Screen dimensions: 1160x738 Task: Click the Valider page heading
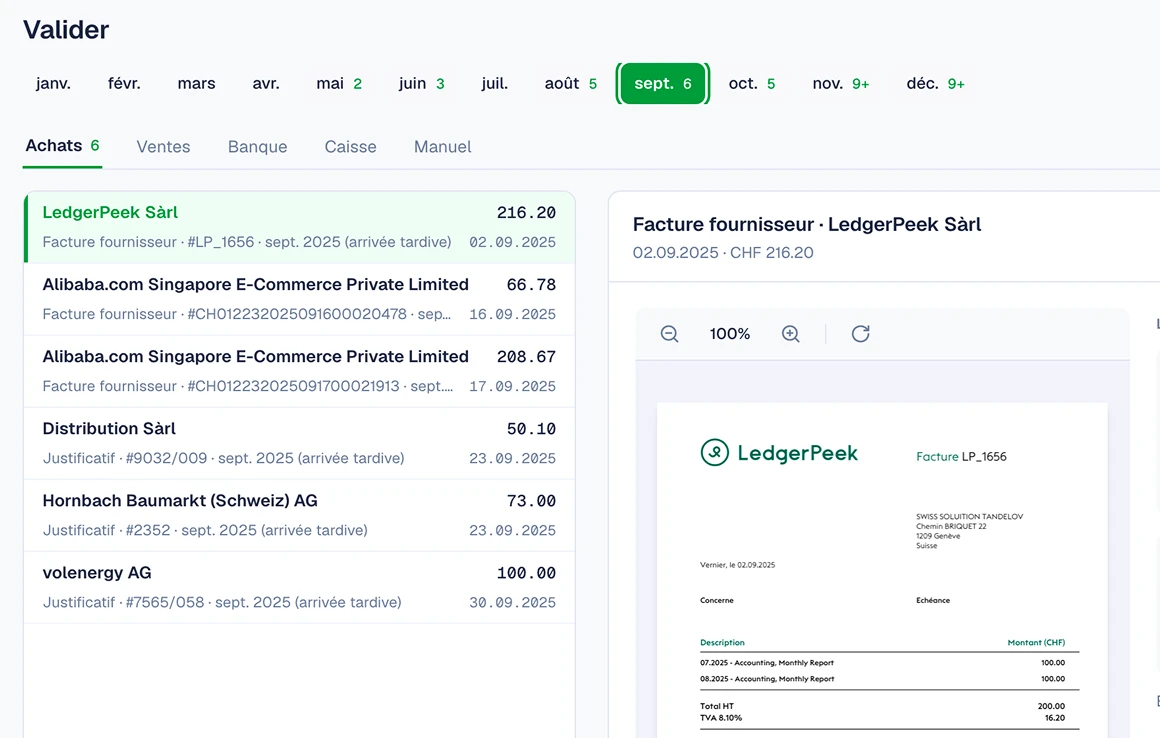(x=66, y=30)
